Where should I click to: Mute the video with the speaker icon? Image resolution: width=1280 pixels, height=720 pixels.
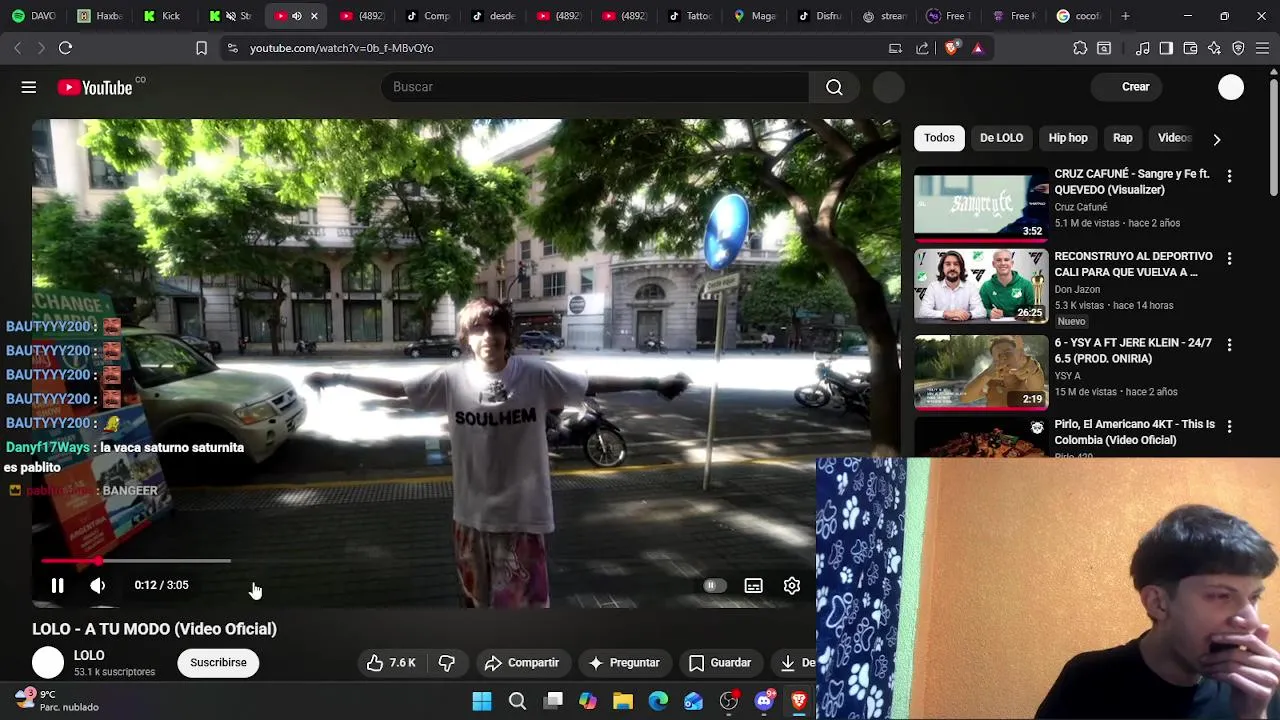97,586
